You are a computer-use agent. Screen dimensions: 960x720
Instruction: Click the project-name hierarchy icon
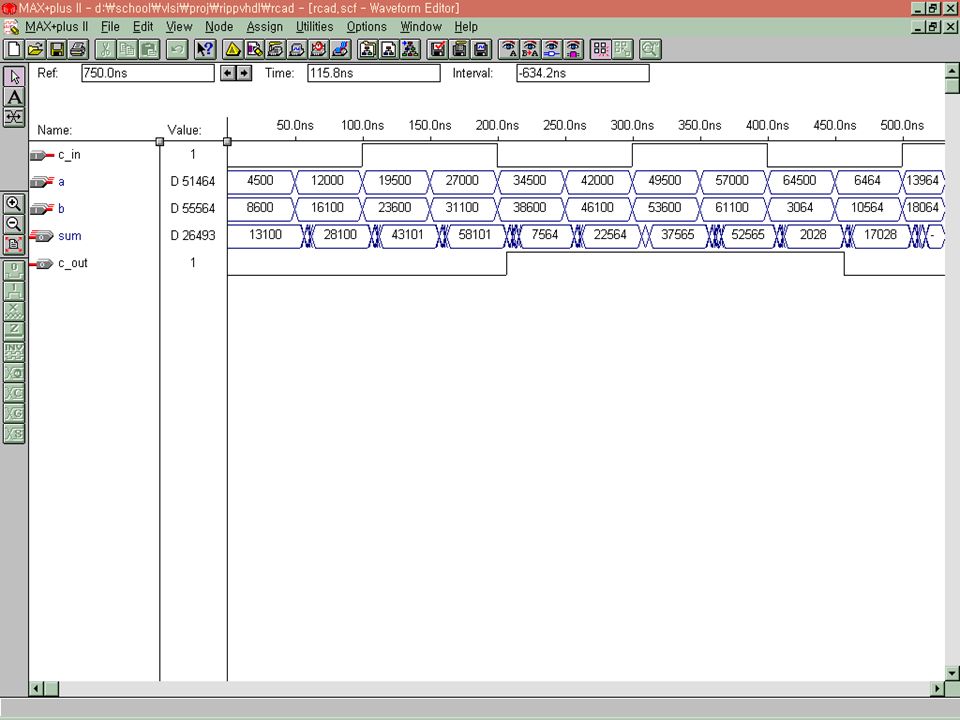[367, 49]
